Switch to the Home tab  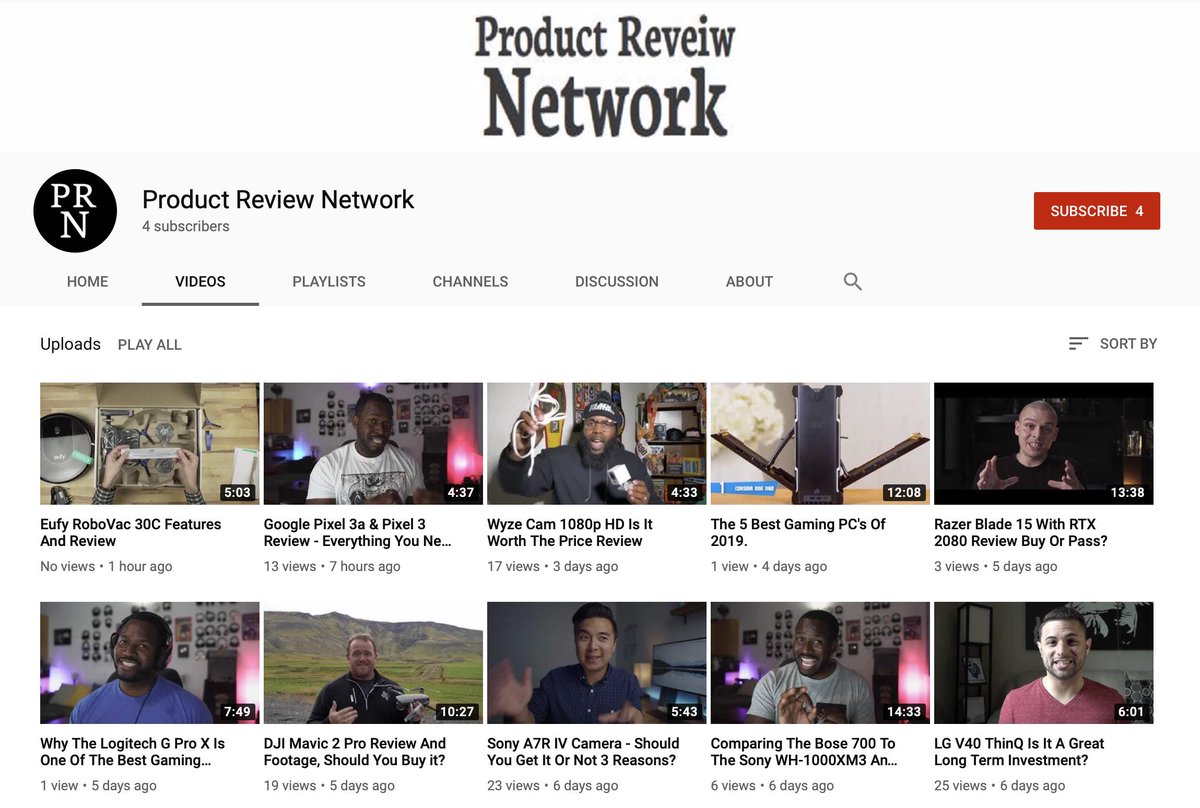point(87,282)
